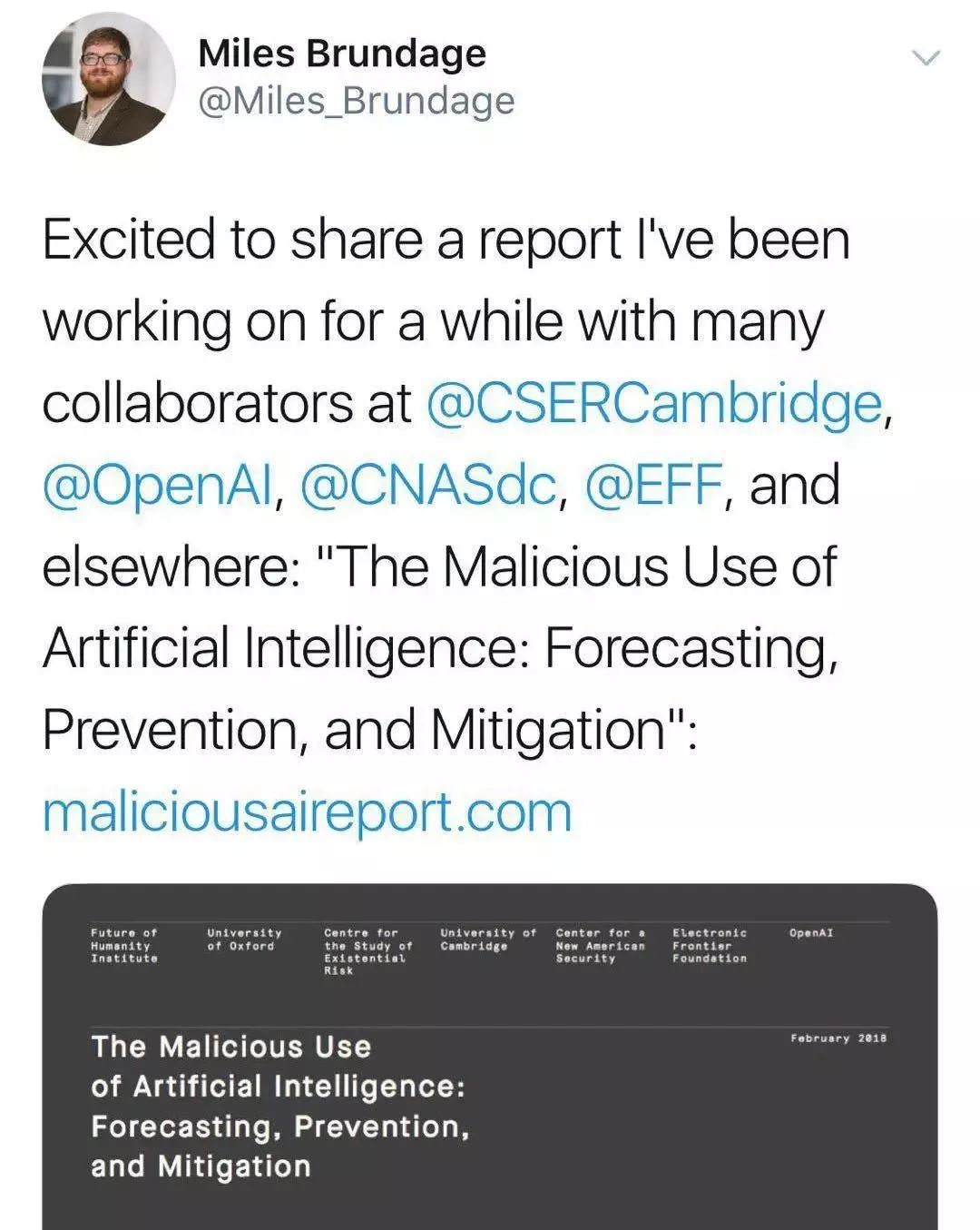The width and height of the screenshot is (980, 1230).
Task: Click 'University of Oxford' label on cover
Action: click(244, 939)
